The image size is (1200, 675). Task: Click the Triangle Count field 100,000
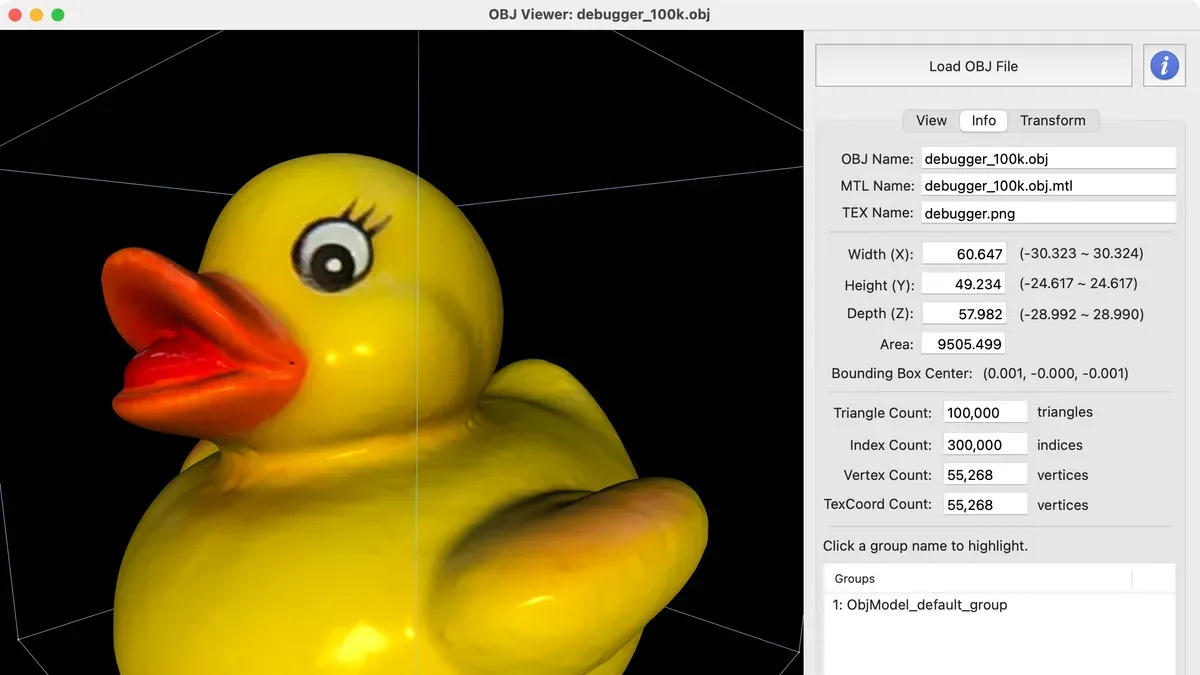(985, 412)
